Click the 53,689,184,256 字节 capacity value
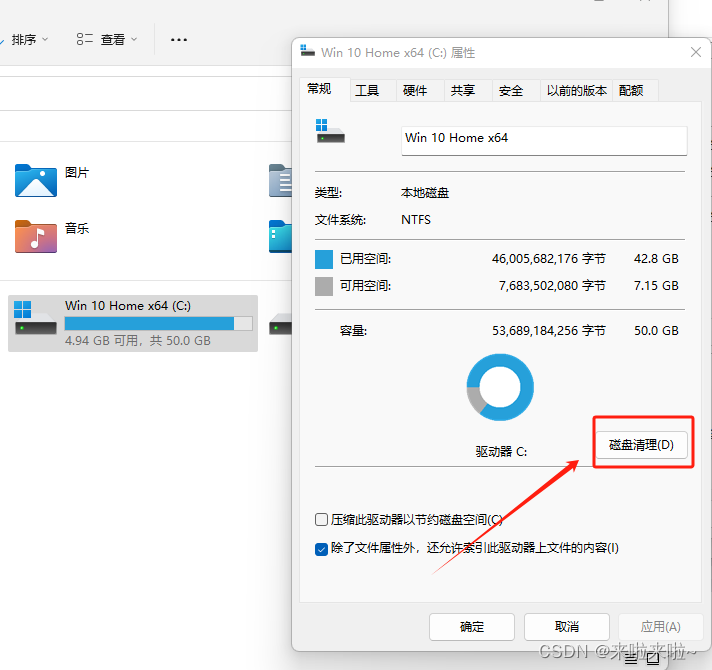 tap(549, 330)
